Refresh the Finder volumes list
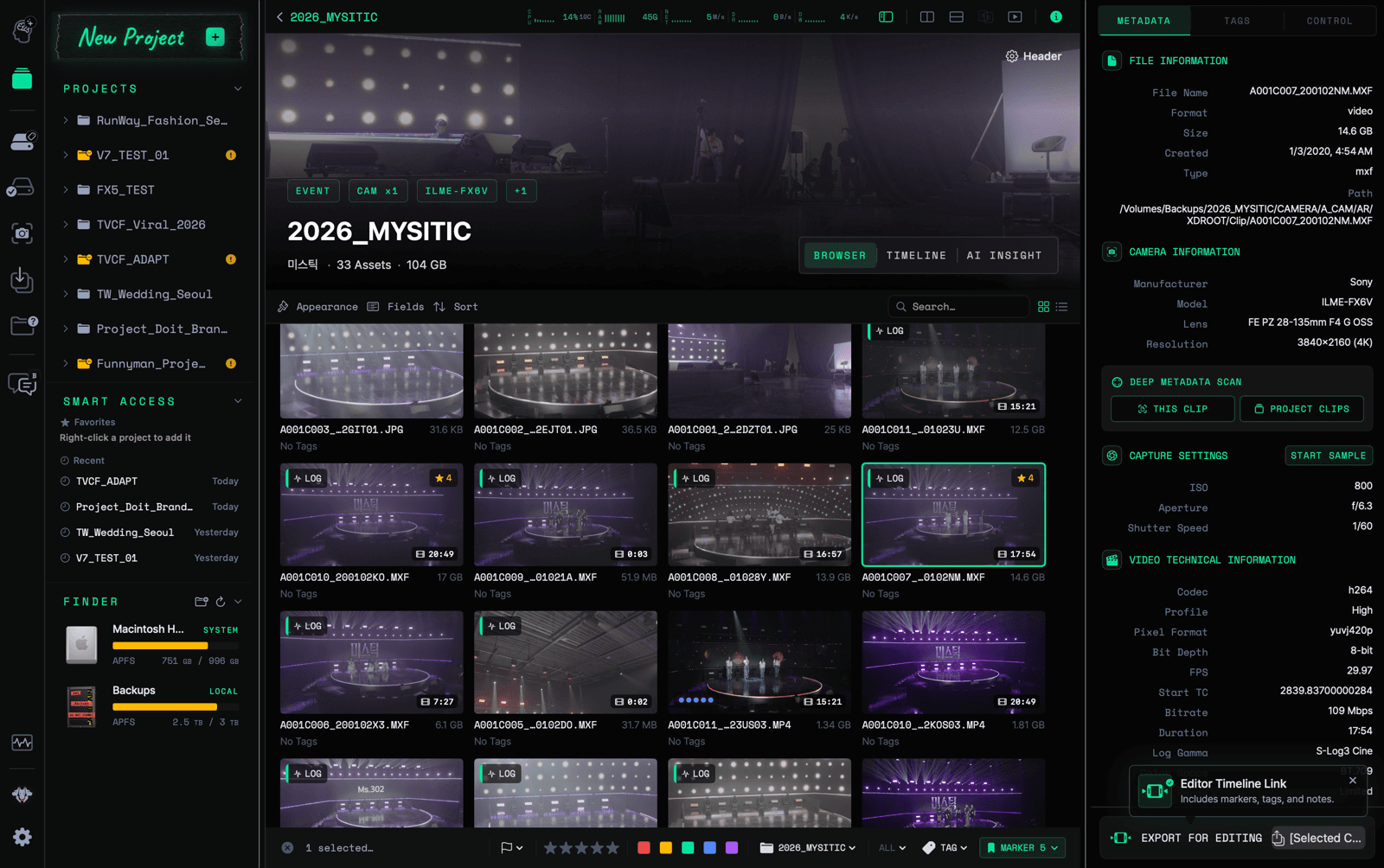Image resolution: width=1384 pixels, height=868 pixels. pos(221,602)
